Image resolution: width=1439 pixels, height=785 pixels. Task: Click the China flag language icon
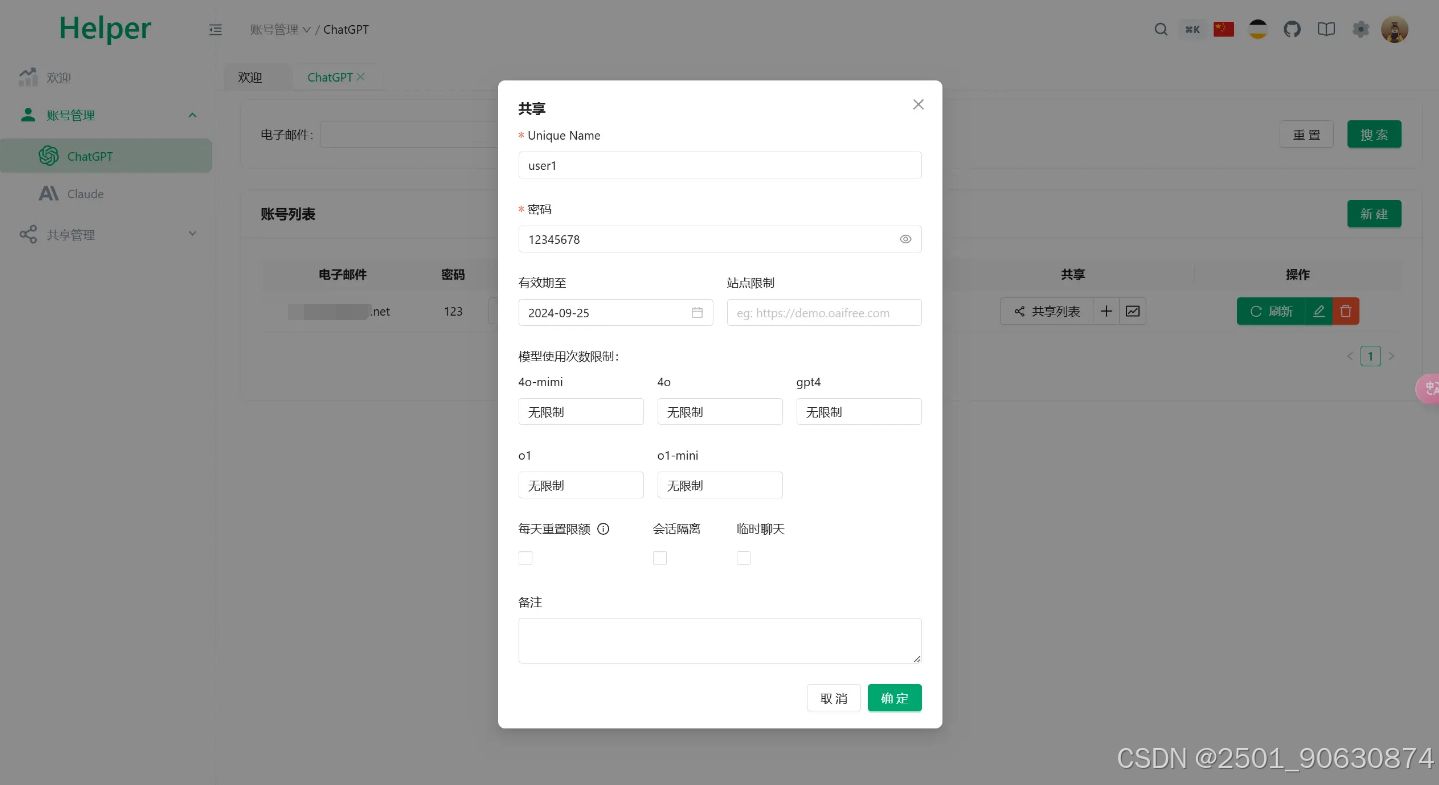pyautogui.click(x=1223, y=29)
